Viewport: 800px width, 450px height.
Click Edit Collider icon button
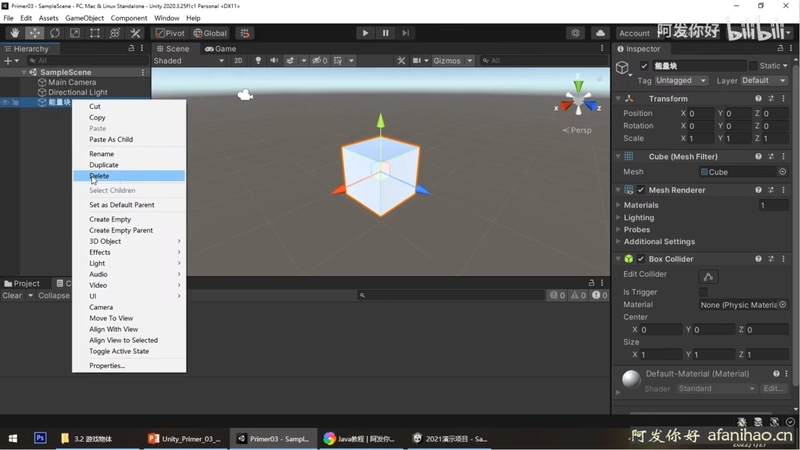point(708,277)
